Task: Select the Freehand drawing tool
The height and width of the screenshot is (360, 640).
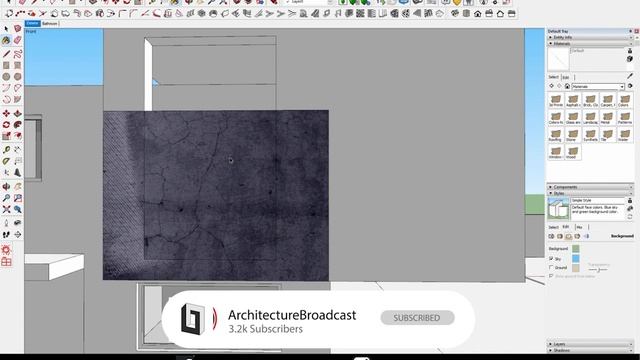Action: click(18, 54)
